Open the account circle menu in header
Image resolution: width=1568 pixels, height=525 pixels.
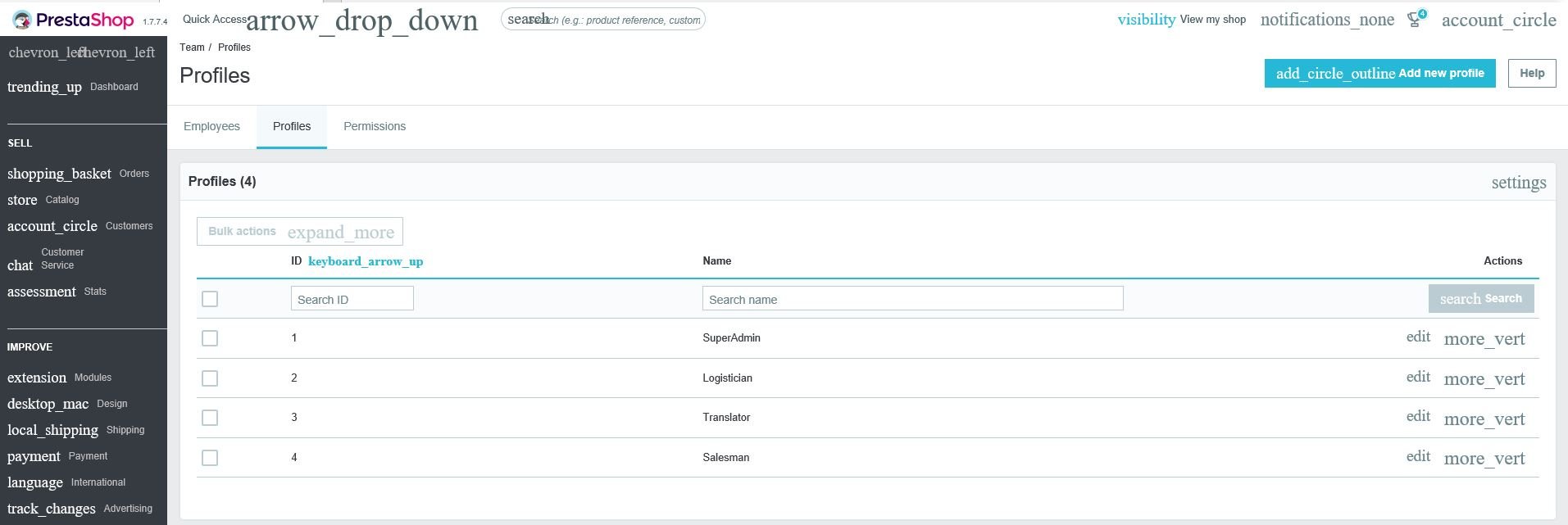click(x=1498, y=20)
